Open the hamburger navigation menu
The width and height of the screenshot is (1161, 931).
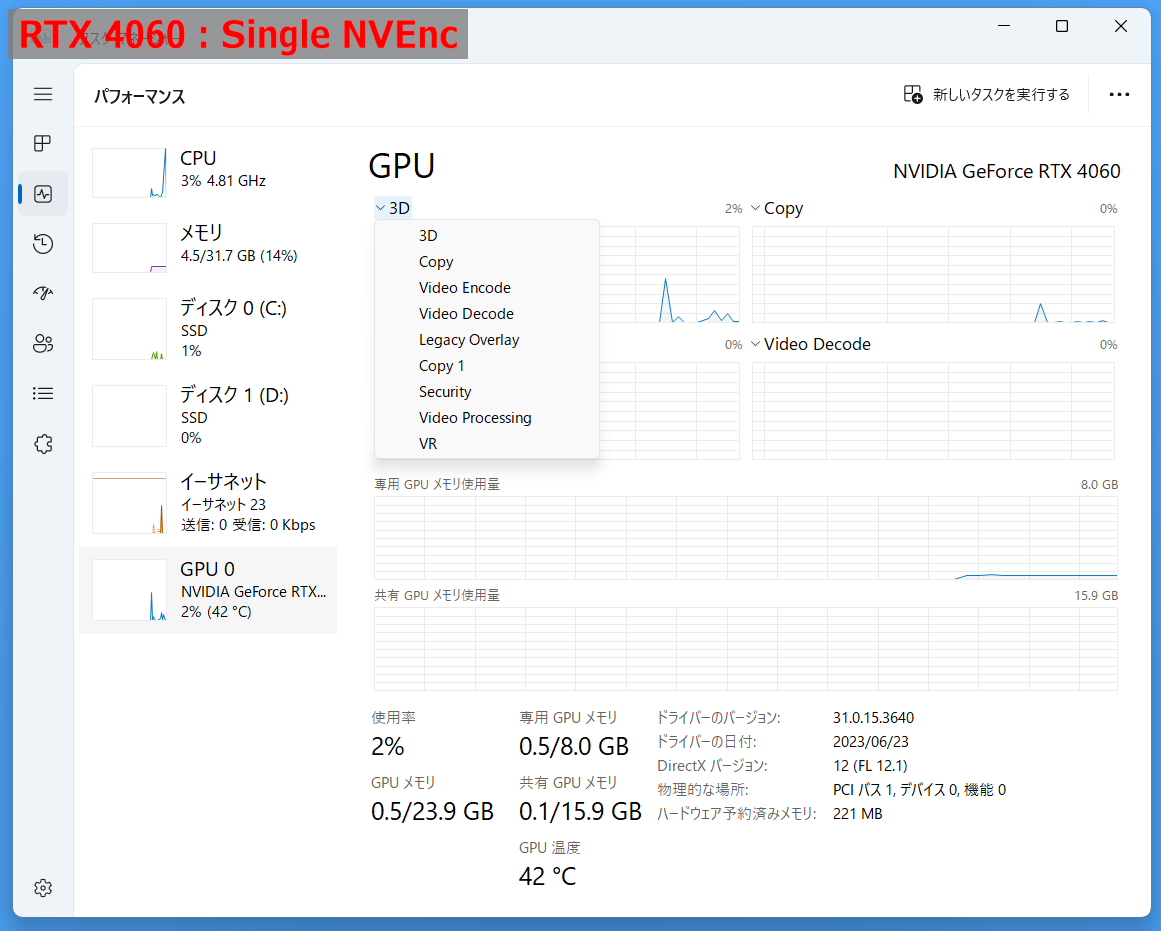(x=43, y=94)
